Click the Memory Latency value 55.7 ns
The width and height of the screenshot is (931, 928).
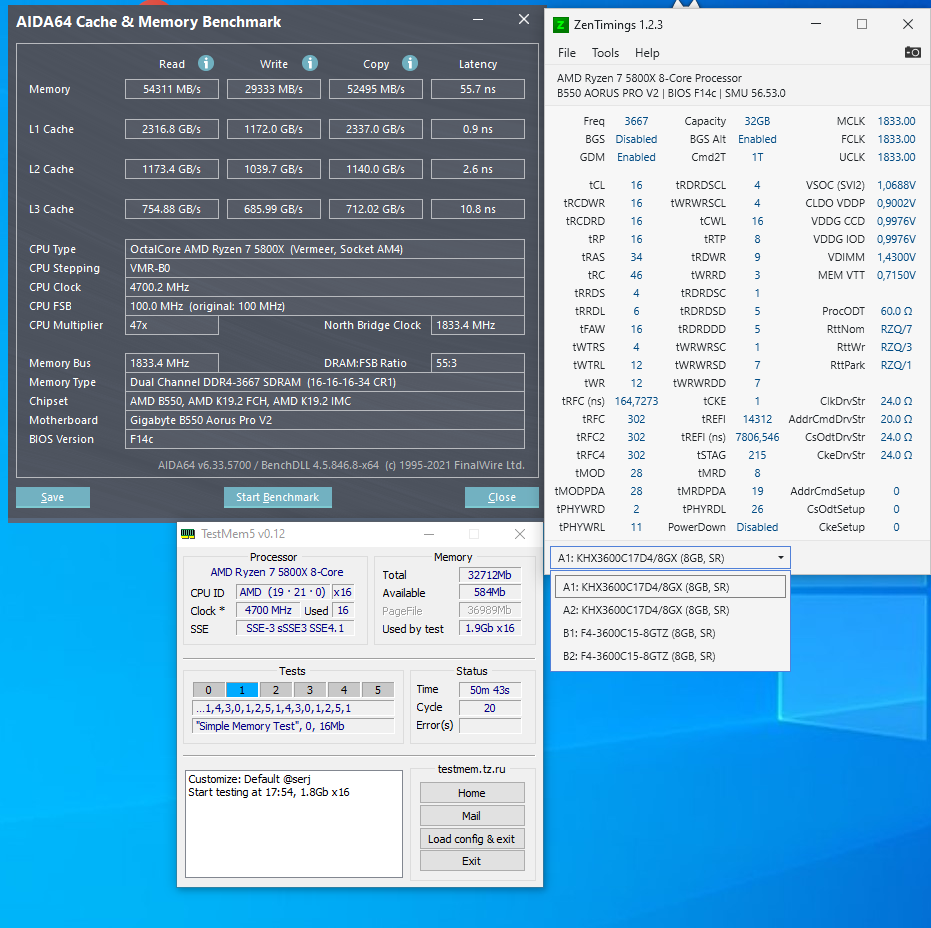[478, 89]
